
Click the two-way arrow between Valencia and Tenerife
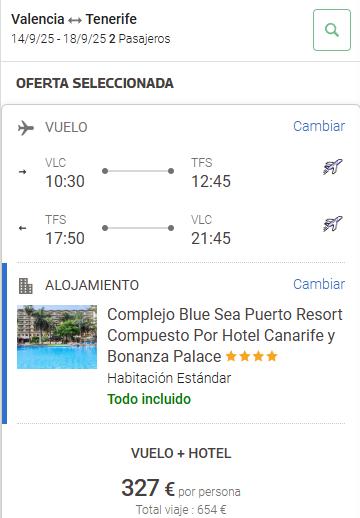(75, 20)
